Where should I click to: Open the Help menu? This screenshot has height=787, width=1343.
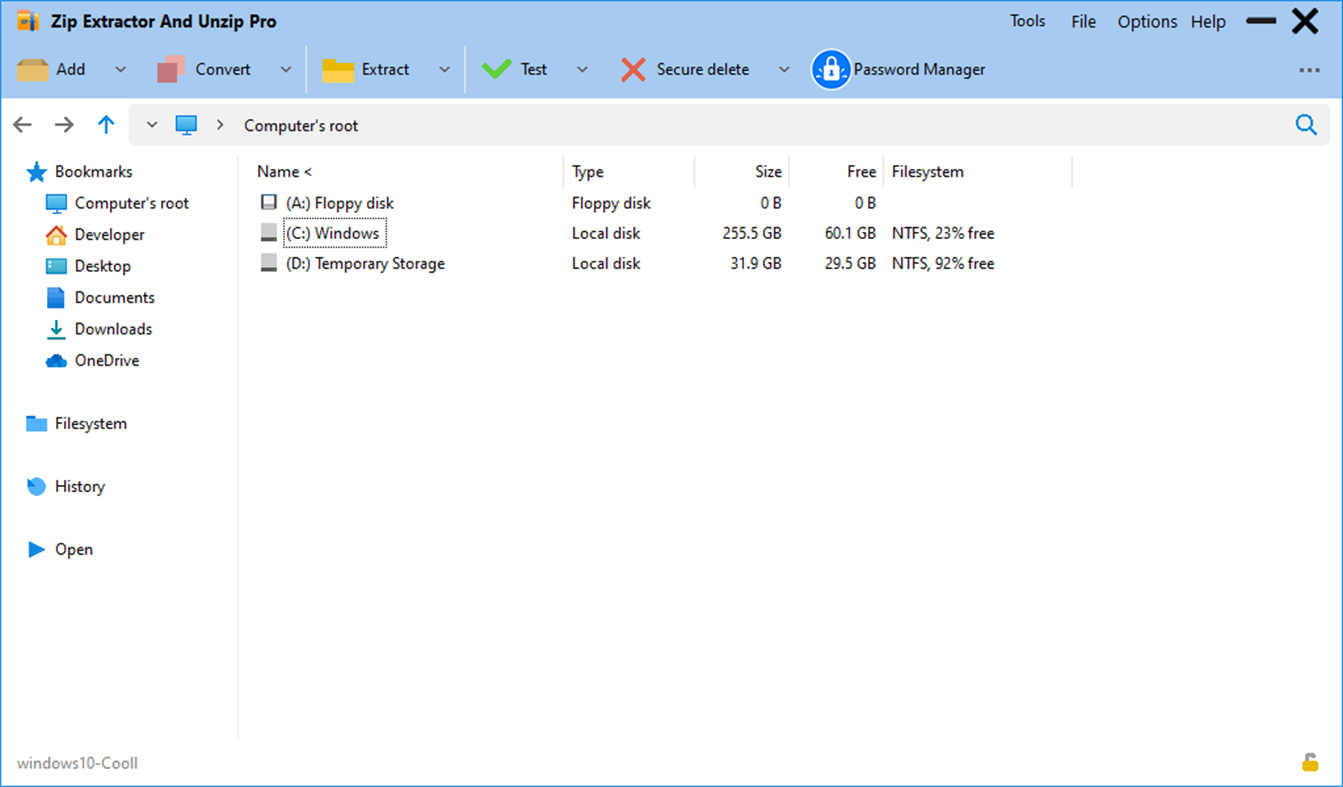1208,20
